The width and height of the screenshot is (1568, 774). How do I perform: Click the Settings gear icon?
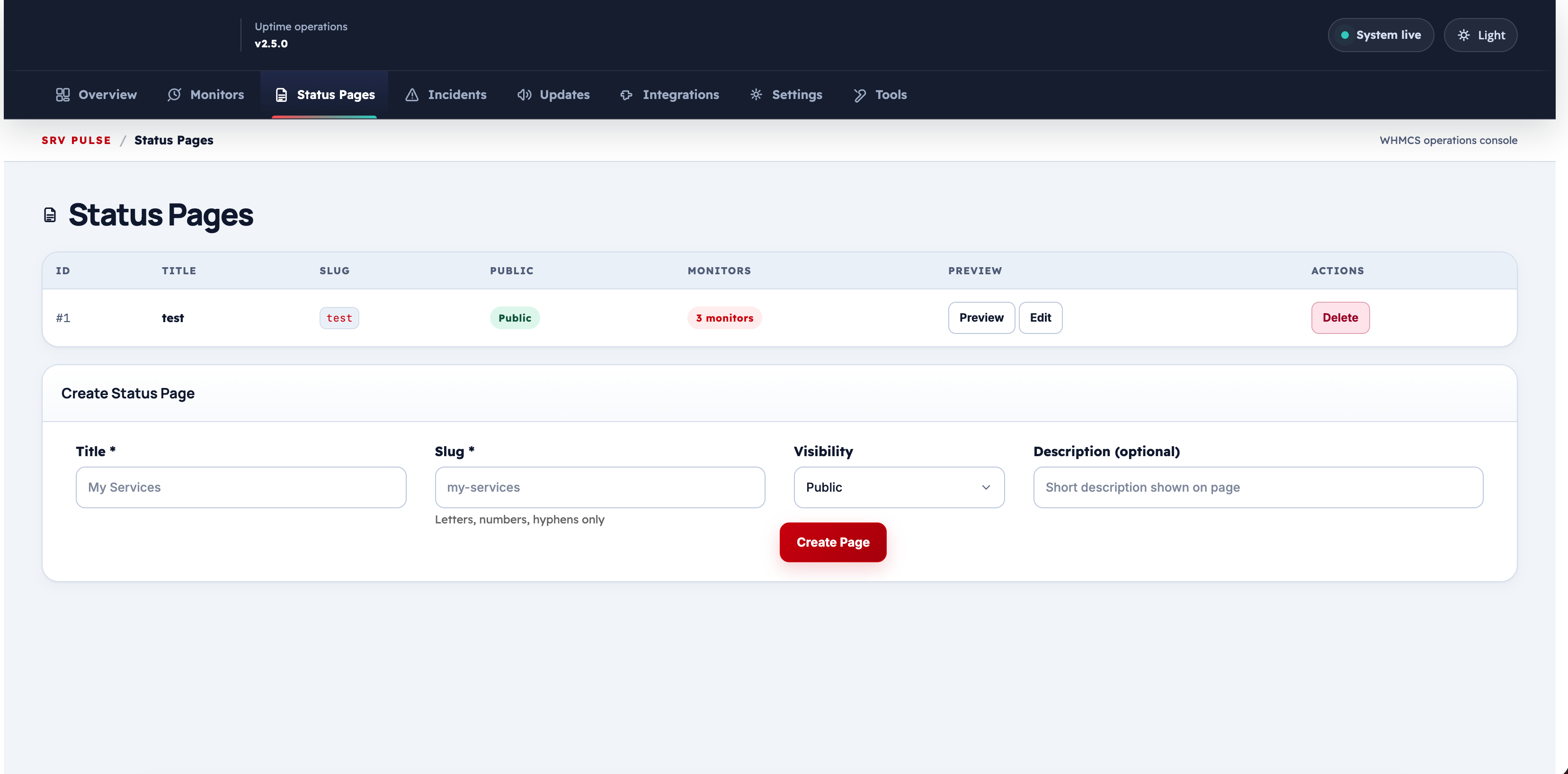[756, 94]
